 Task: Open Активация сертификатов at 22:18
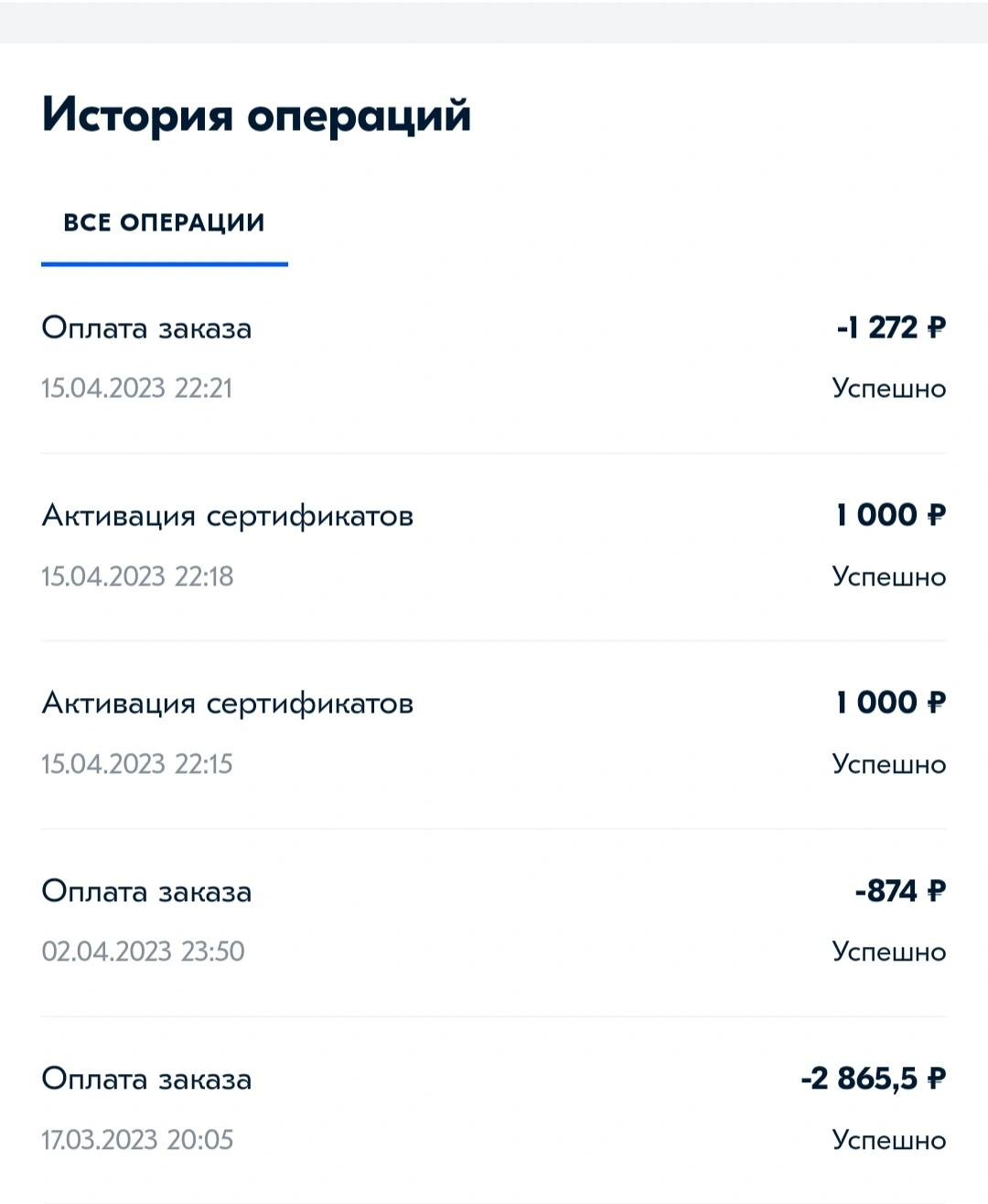(x=494, y=547)
